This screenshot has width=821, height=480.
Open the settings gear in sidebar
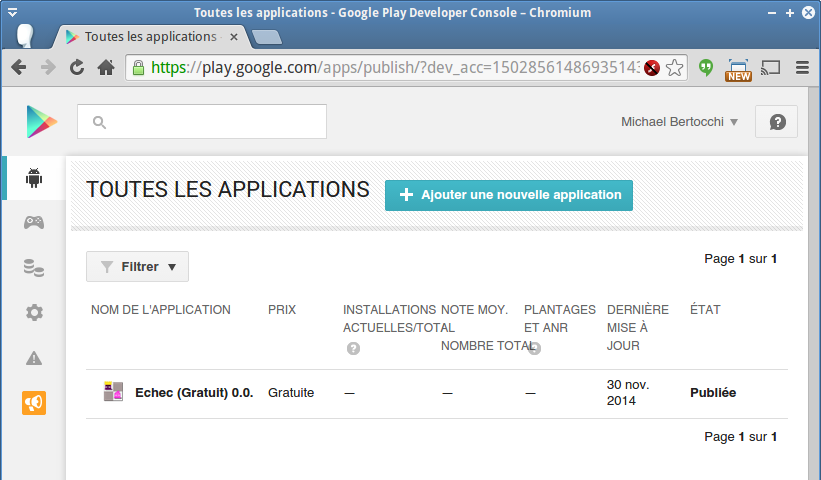[x=34, y=312]
